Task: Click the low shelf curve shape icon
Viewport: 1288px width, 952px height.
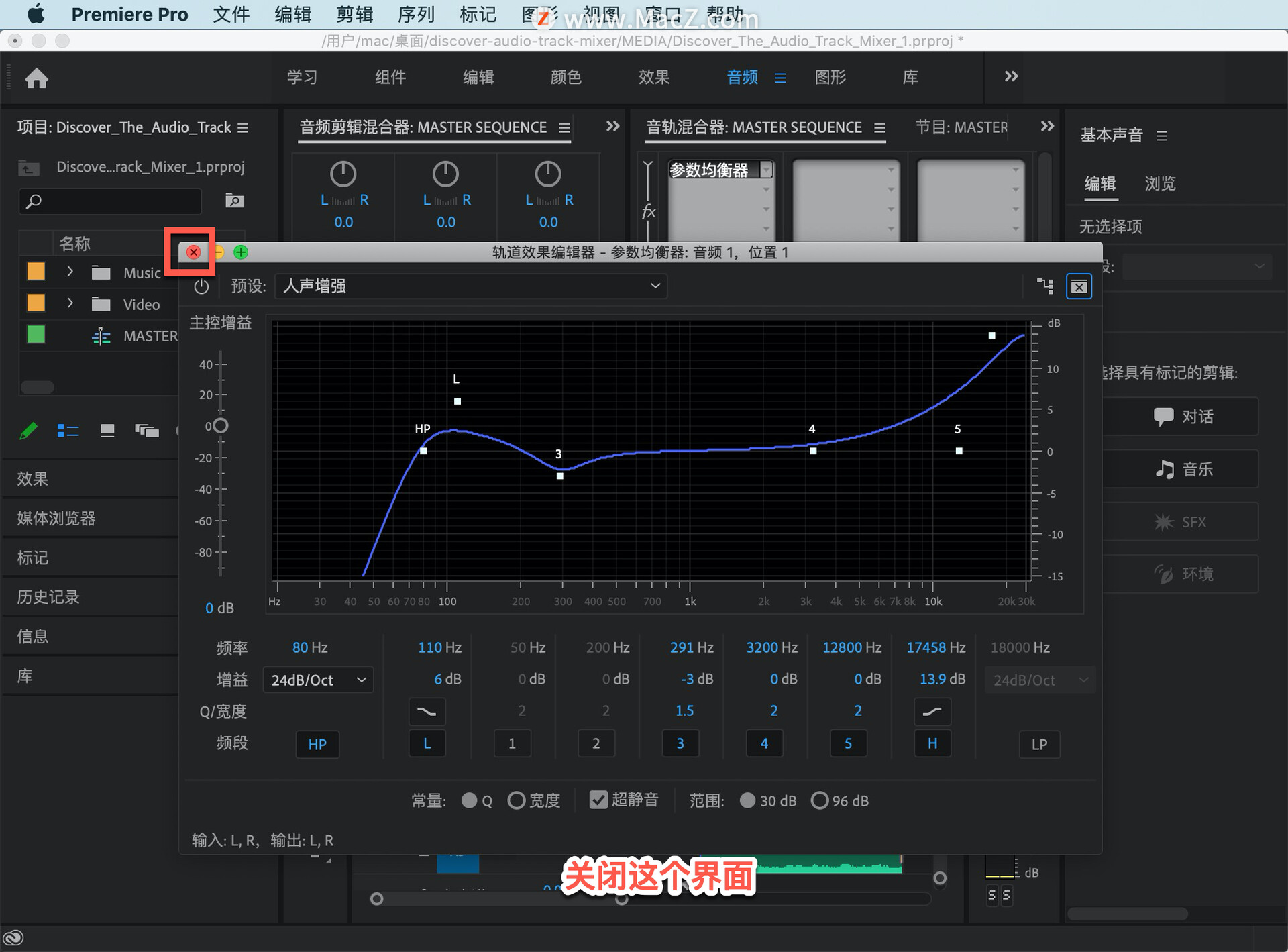Action: pos(427,711)
